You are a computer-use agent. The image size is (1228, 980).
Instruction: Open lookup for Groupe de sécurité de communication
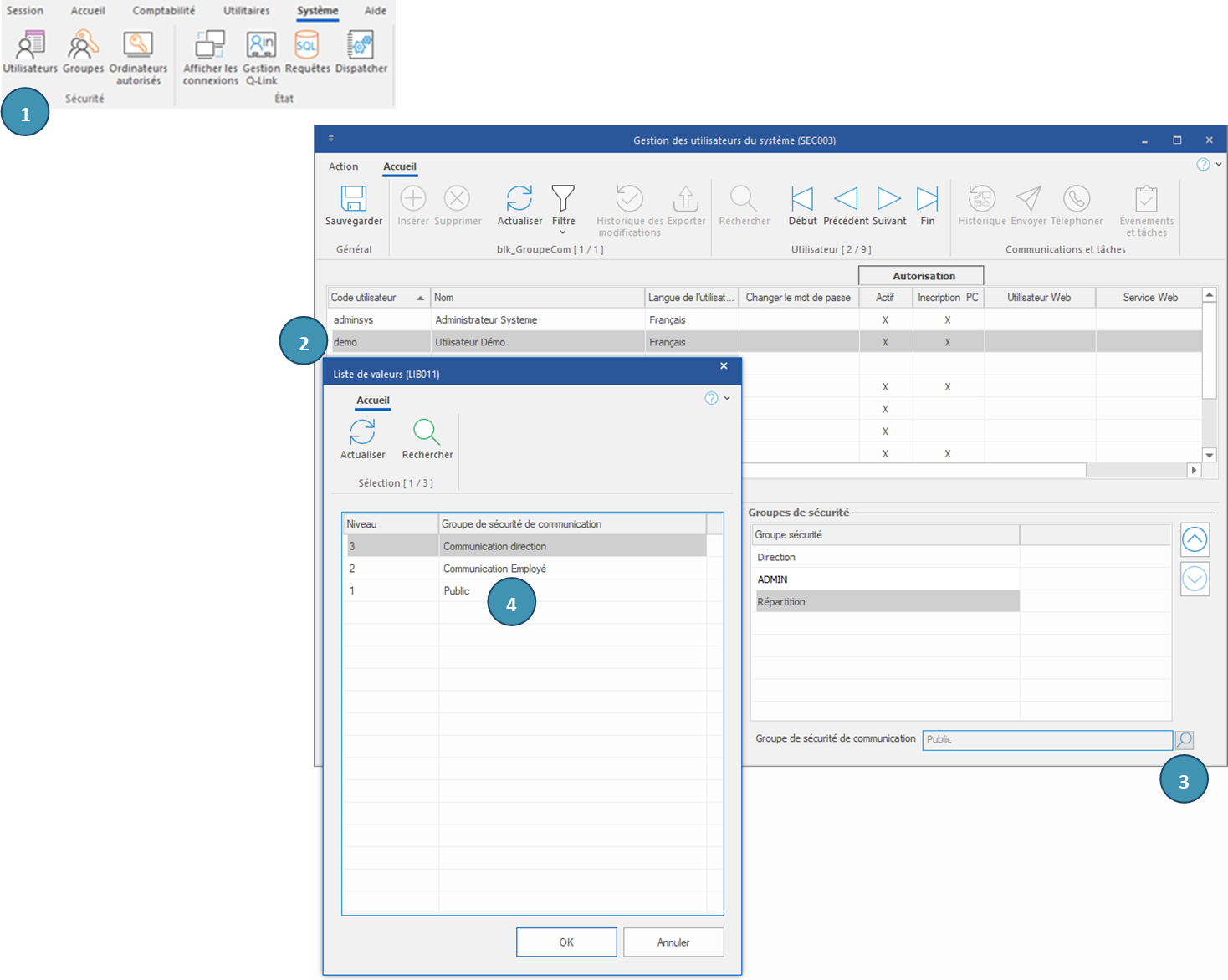coord(1184,740)
